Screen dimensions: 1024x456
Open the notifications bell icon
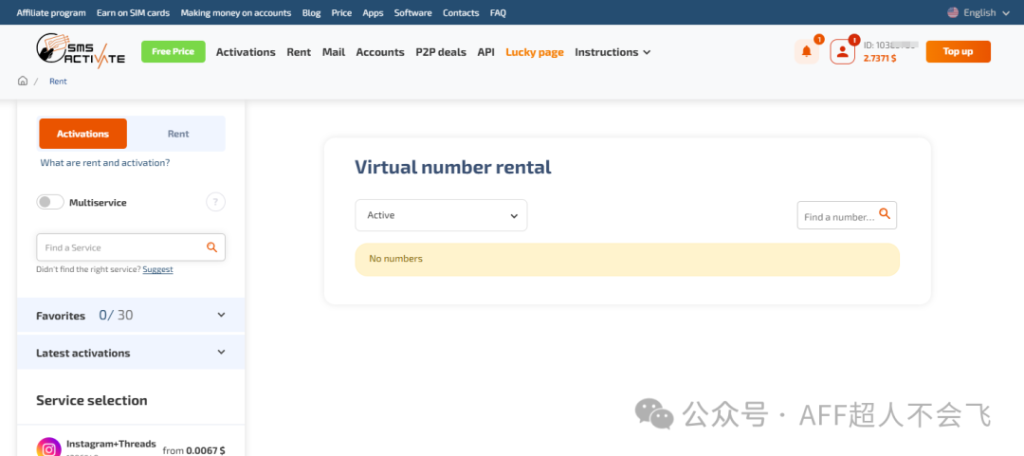806,52
